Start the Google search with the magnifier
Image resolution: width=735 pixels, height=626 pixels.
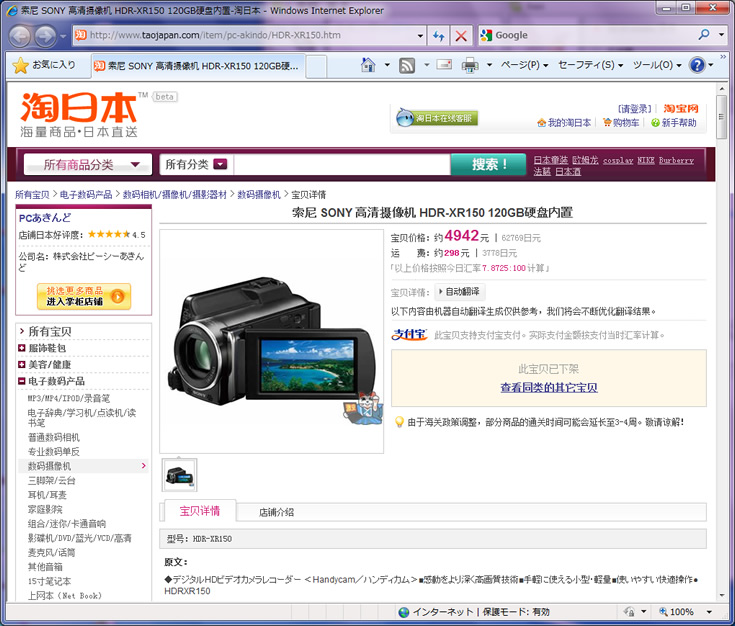[x=704, y=35]
